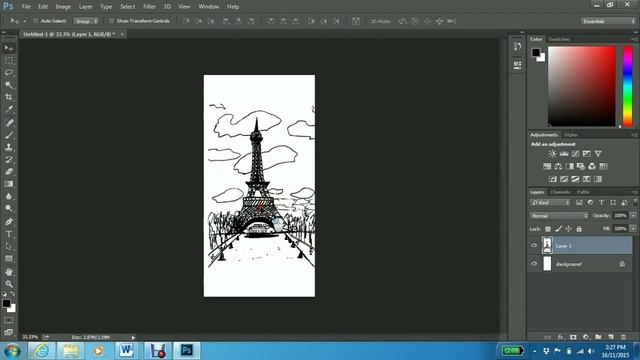Image resolution: width=640 pixels, height=360 pixels.
Task: Select the Horizontal Type tool
Action: click(9, 234)
